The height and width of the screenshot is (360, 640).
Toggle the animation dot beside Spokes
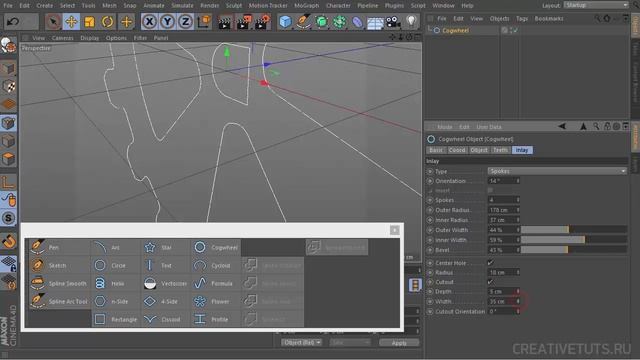pos(430,200)
